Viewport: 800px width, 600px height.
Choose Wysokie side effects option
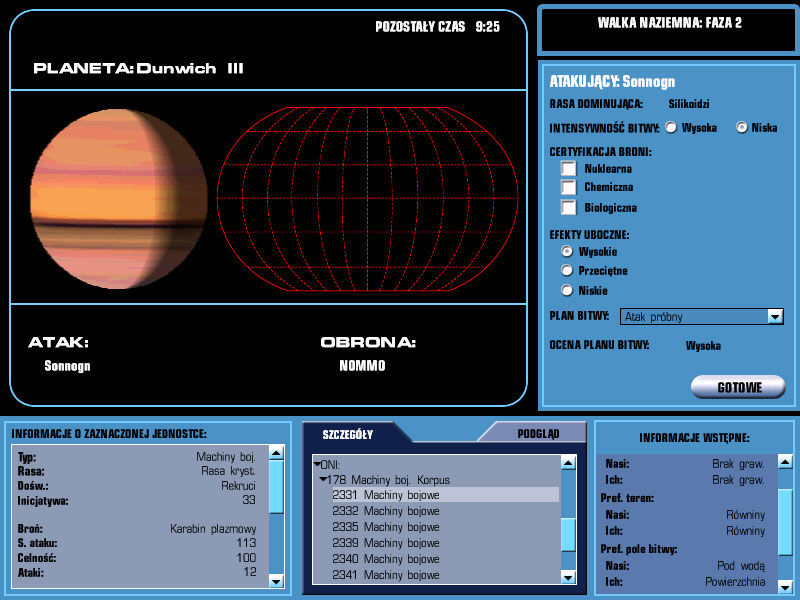coord(566,251)
